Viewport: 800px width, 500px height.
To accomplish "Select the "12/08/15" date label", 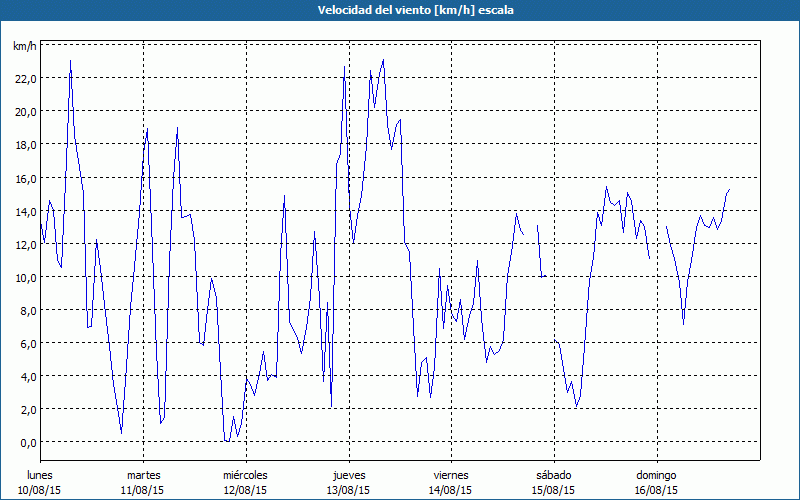I will tap(245, 490).
